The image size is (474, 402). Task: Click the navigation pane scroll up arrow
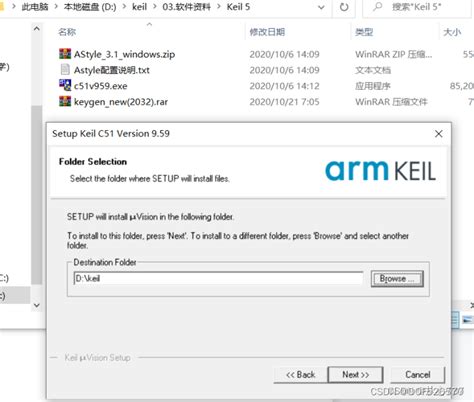37,29
